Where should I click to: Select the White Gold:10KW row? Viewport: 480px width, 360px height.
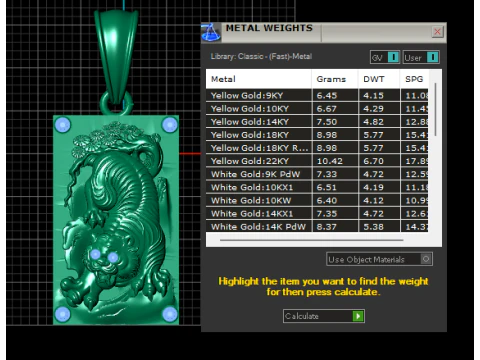click(x=317, y=200)
